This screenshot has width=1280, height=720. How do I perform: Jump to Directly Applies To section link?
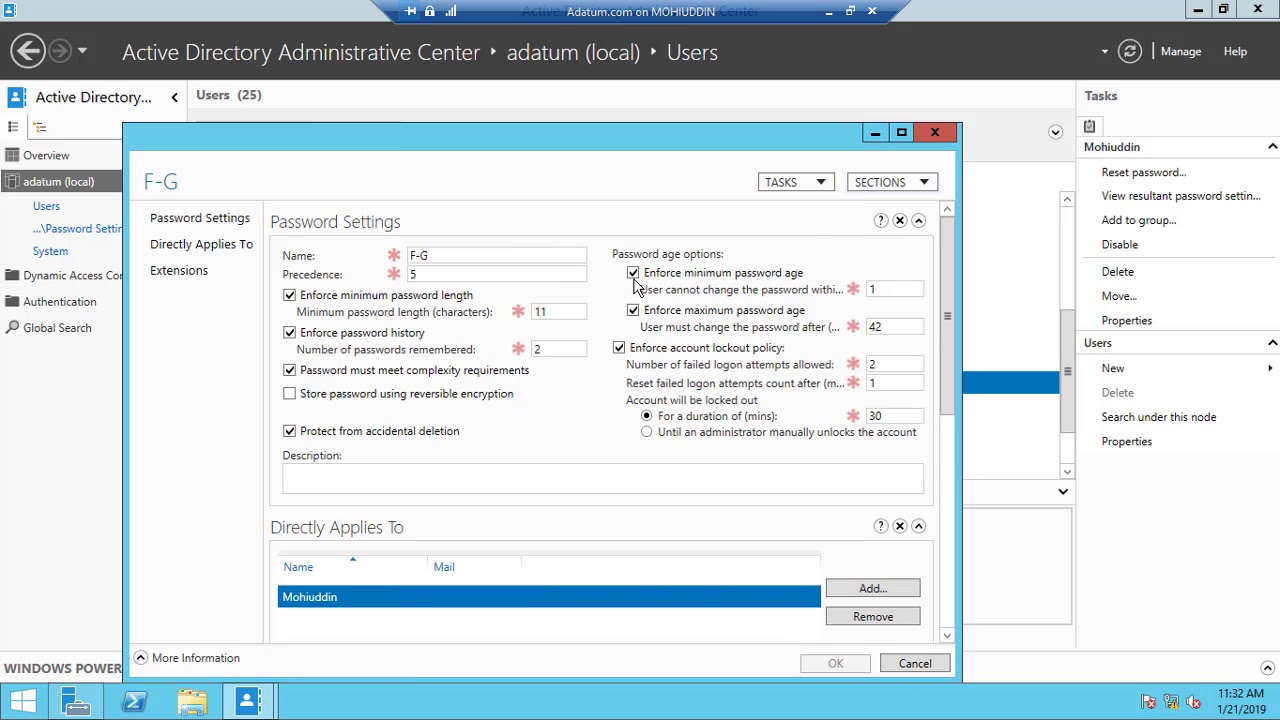pyautogui.click(x=201, y=244)
